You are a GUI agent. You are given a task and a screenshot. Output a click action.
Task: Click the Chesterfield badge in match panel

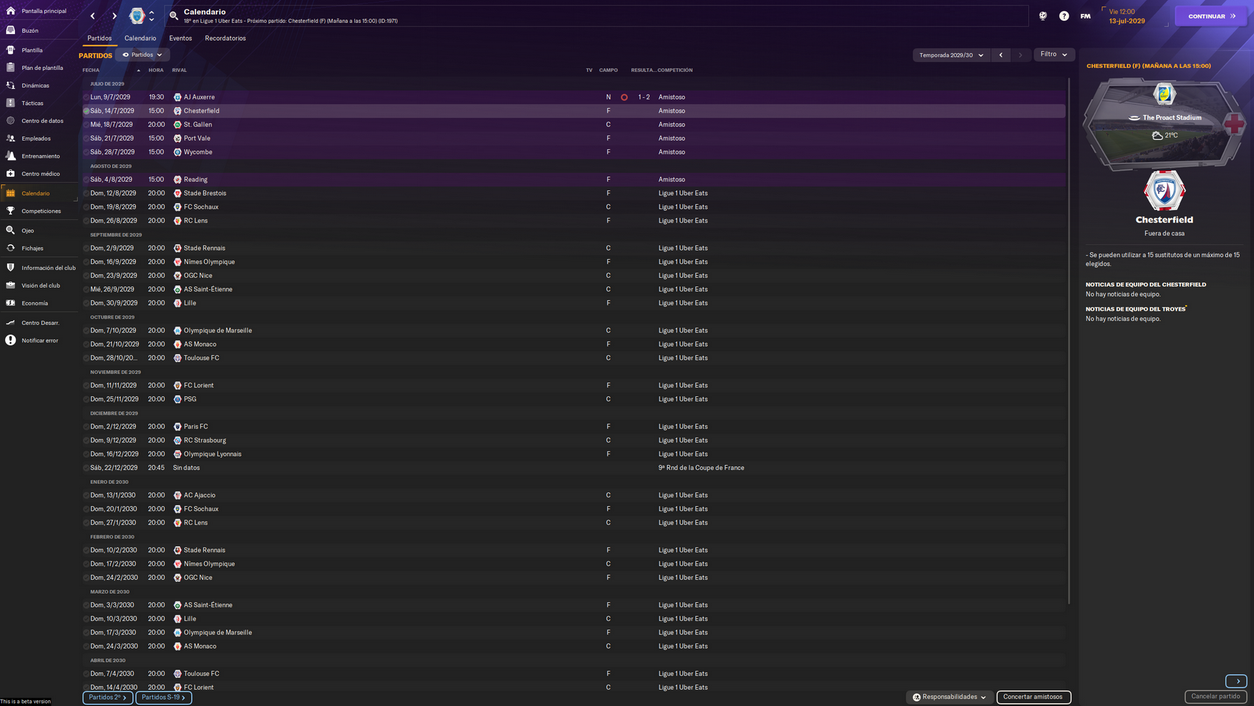click(x=1164, y=191)
